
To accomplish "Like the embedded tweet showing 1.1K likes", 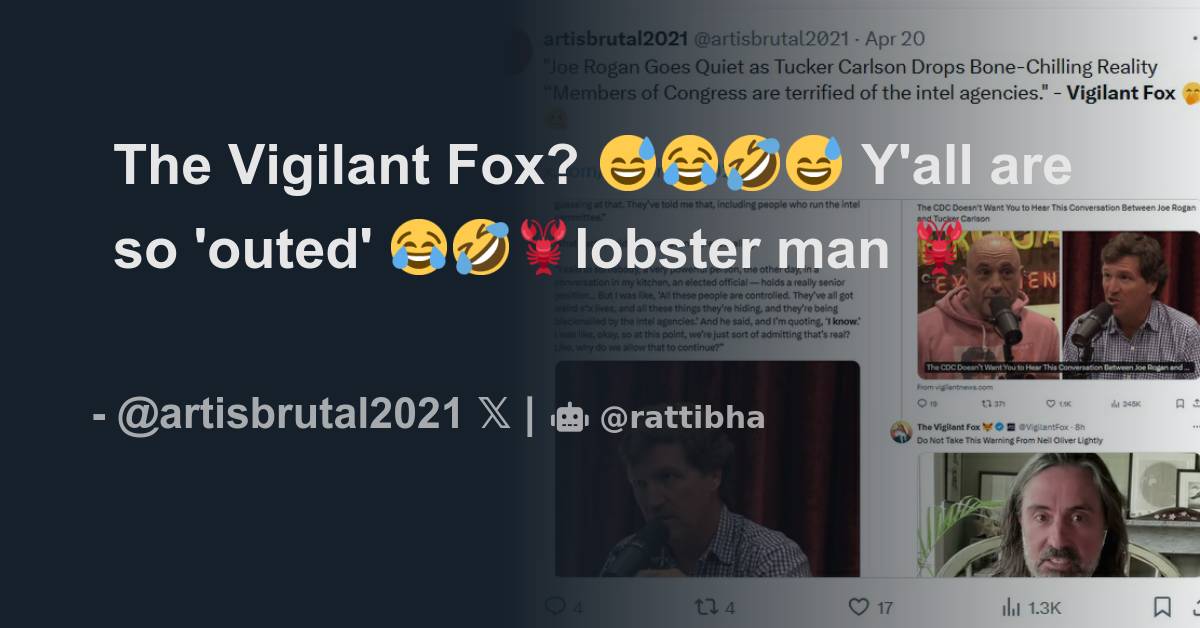I will coord(1049,402).
